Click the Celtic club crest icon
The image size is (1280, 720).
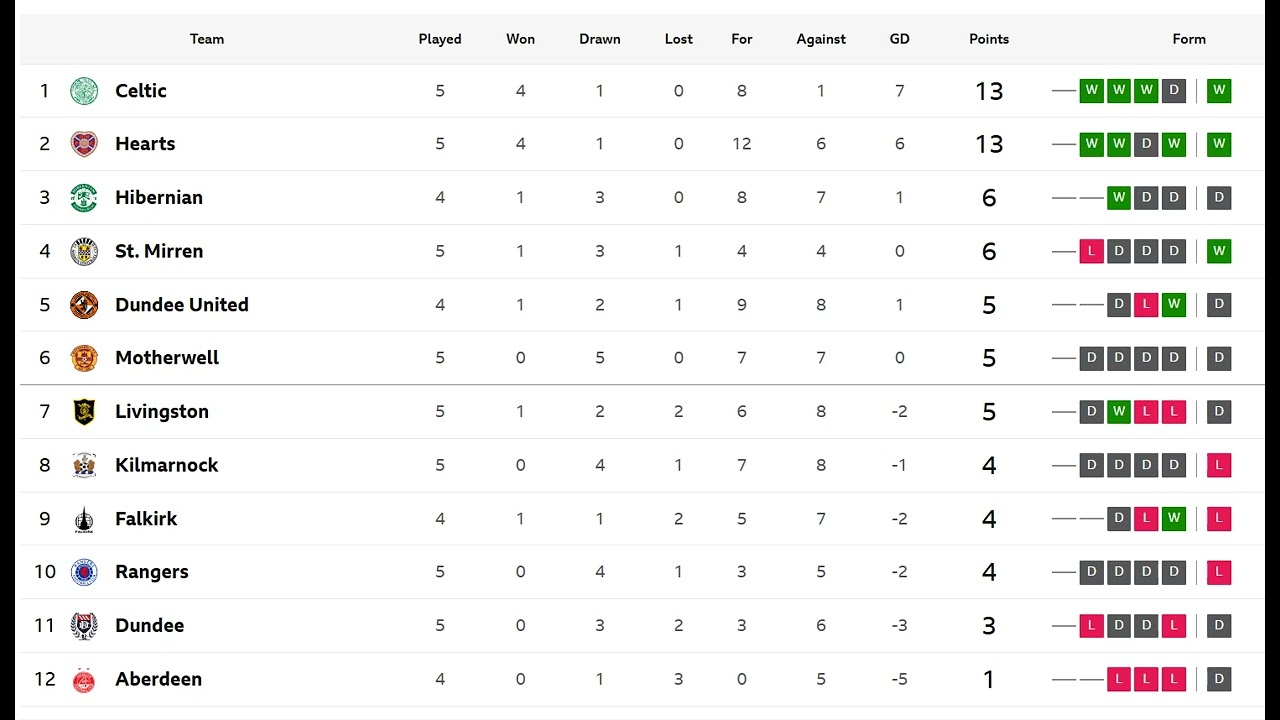tap(84, 91)
